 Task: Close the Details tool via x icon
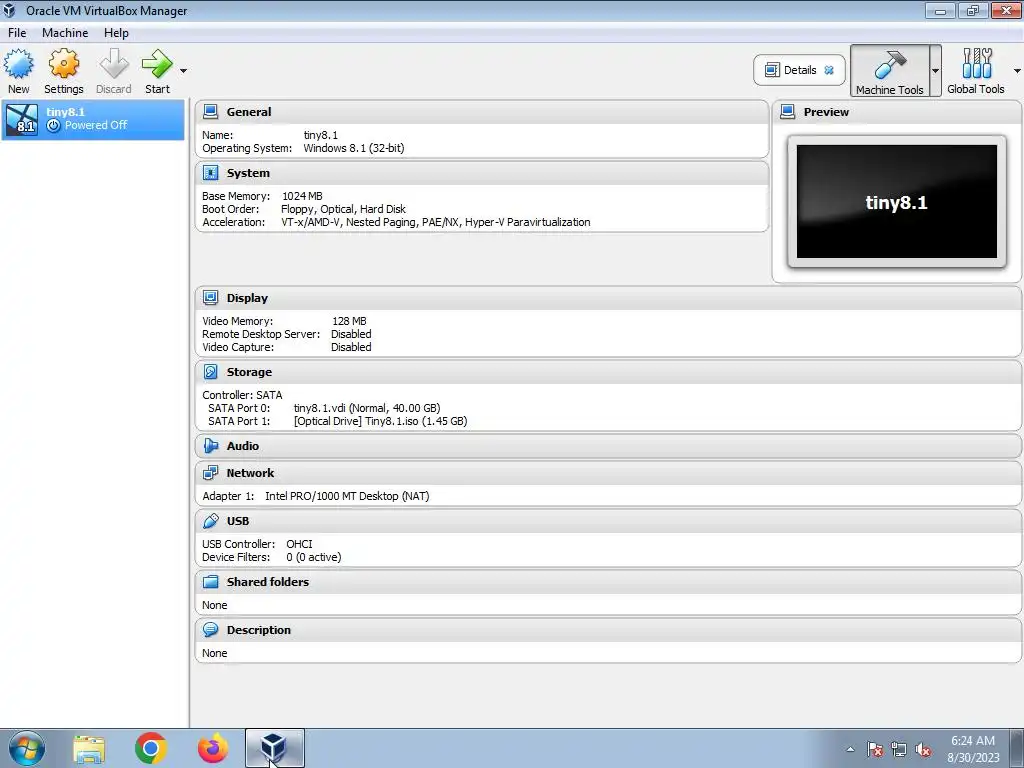point(829,70)
